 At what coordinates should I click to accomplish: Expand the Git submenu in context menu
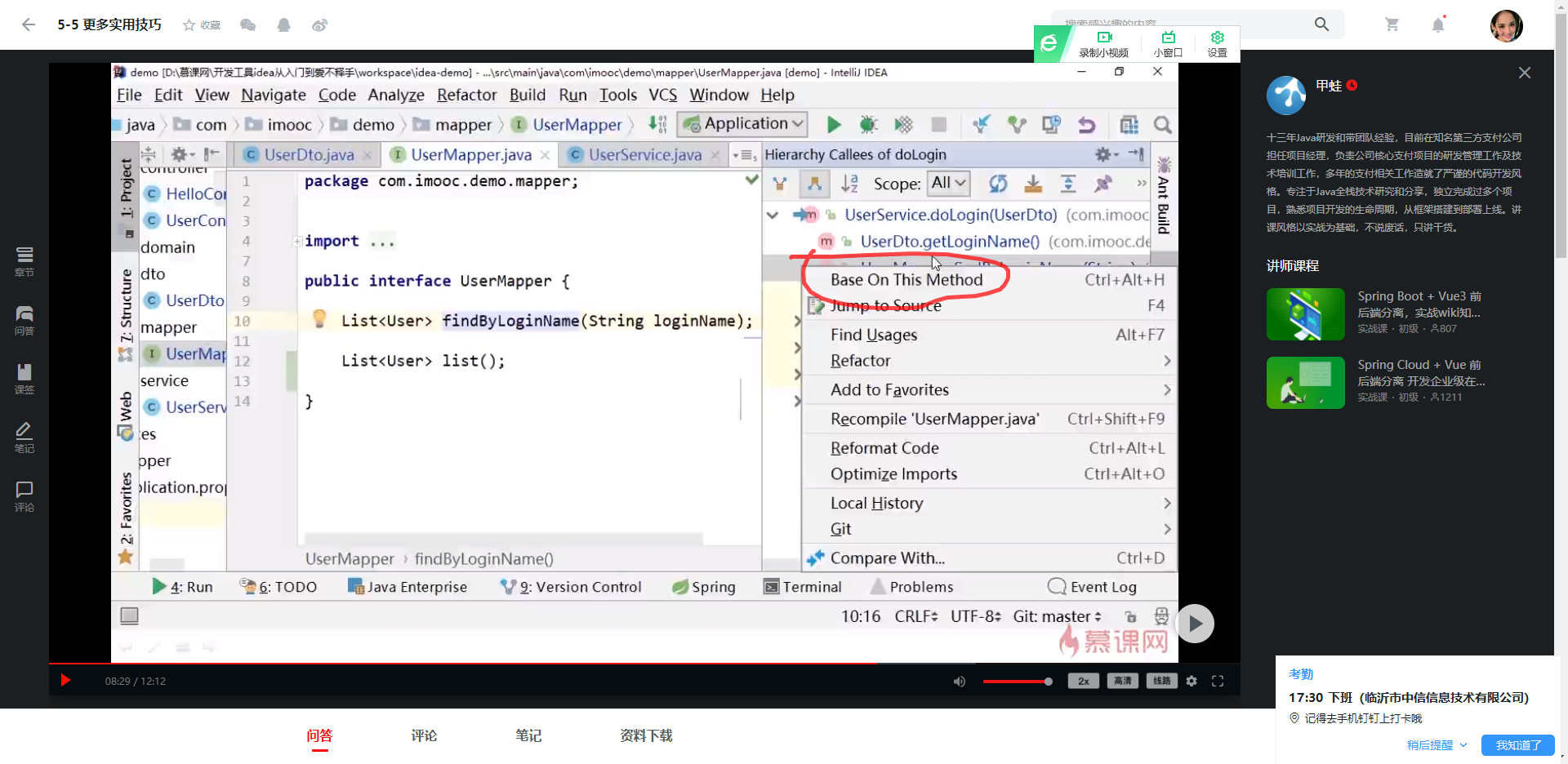coord(1167,530)
